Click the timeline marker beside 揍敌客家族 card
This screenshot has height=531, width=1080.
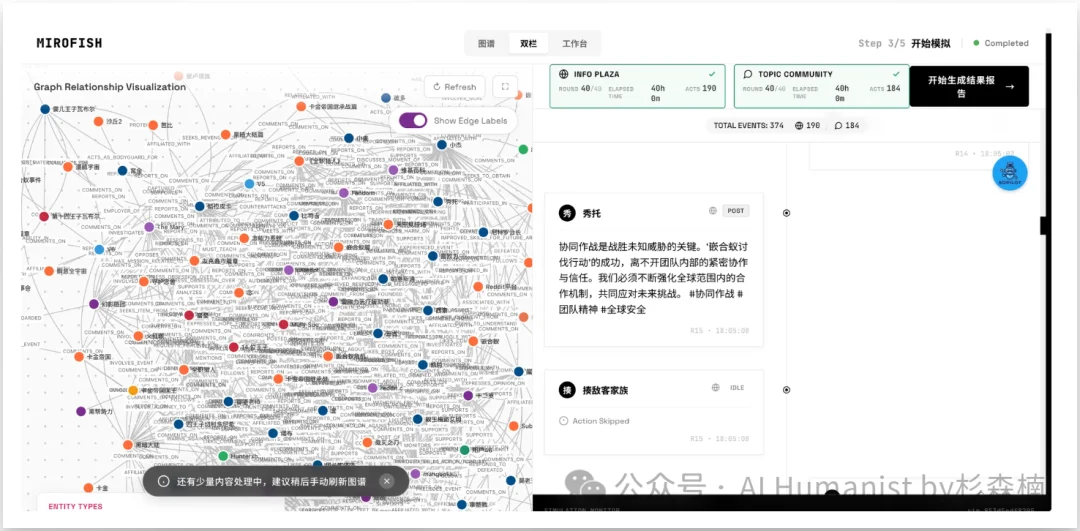pos(786,389)
